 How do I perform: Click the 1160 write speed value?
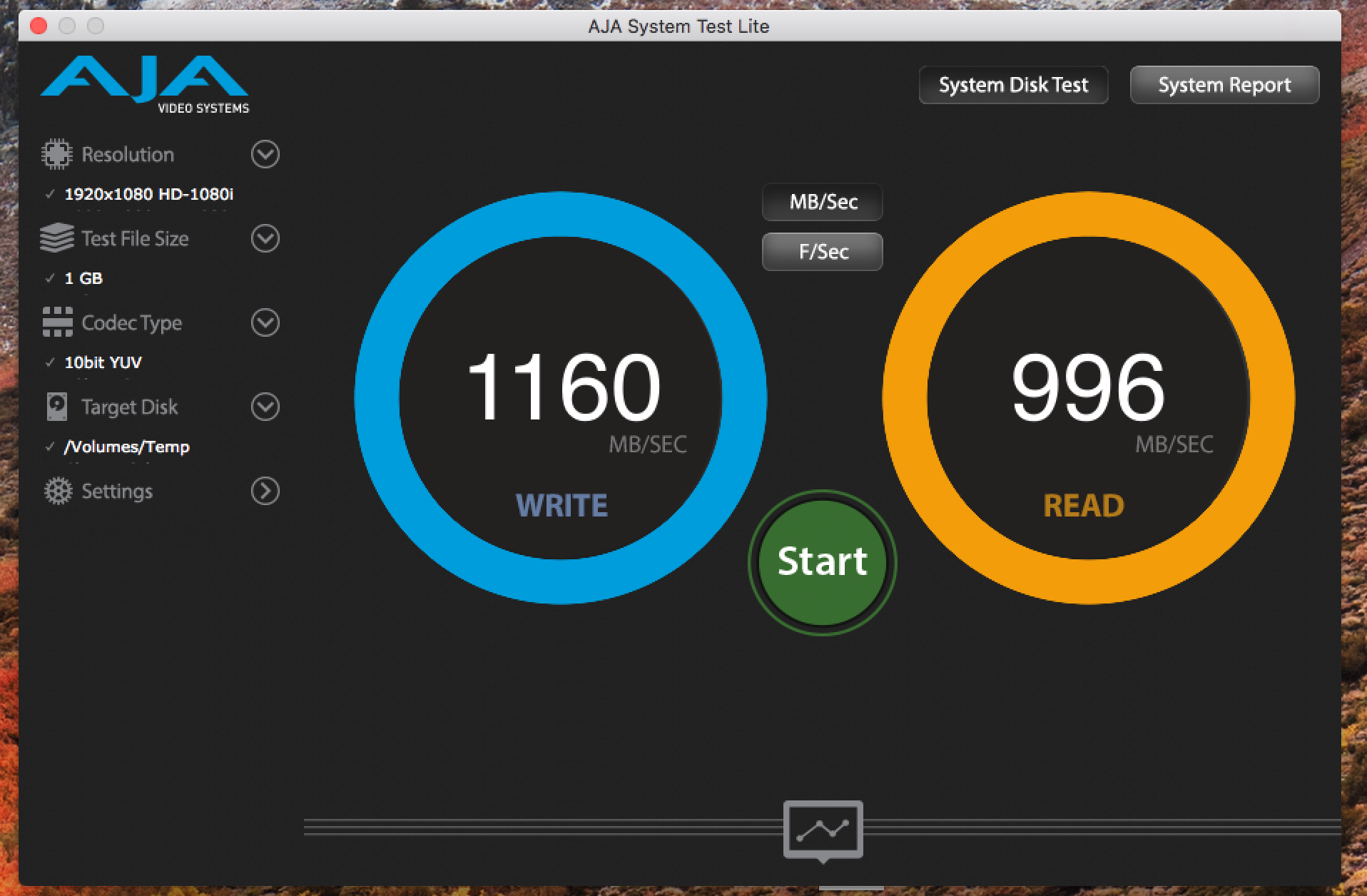click(x=564, y=386)
